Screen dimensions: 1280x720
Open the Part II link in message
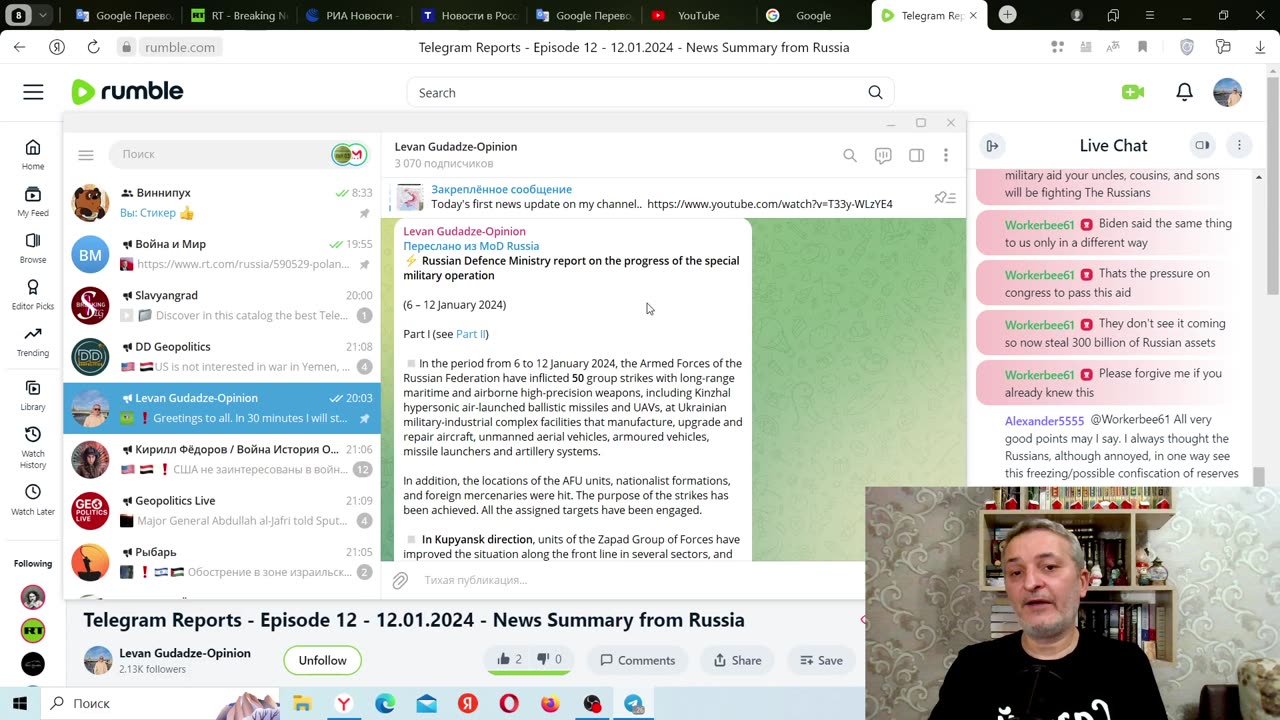coord(471,334)
